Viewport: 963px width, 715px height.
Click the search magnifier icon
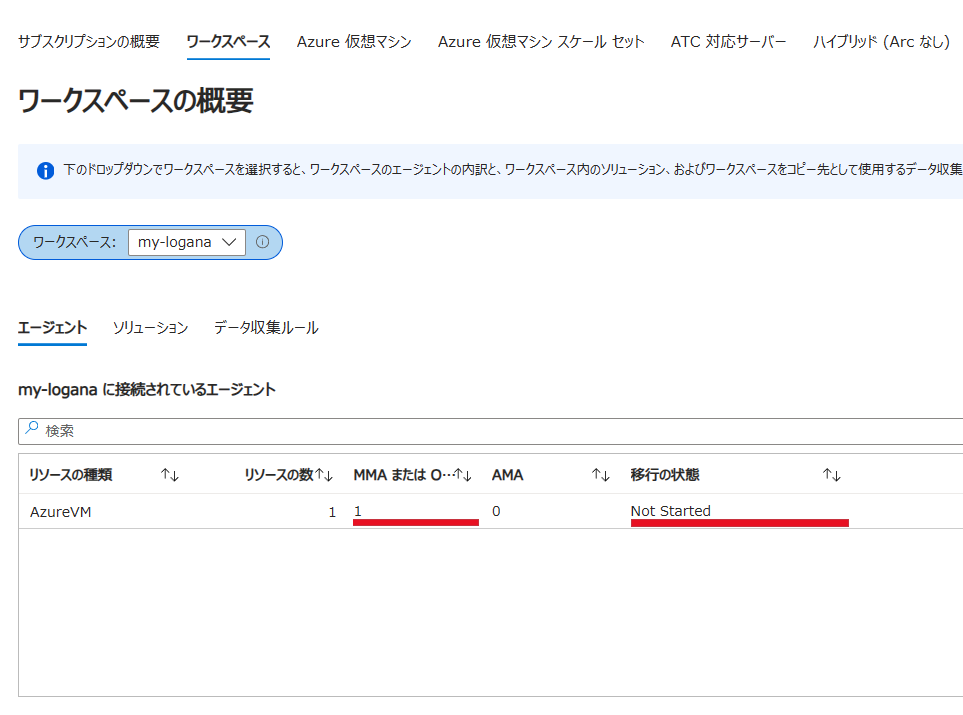click(32, 429)
